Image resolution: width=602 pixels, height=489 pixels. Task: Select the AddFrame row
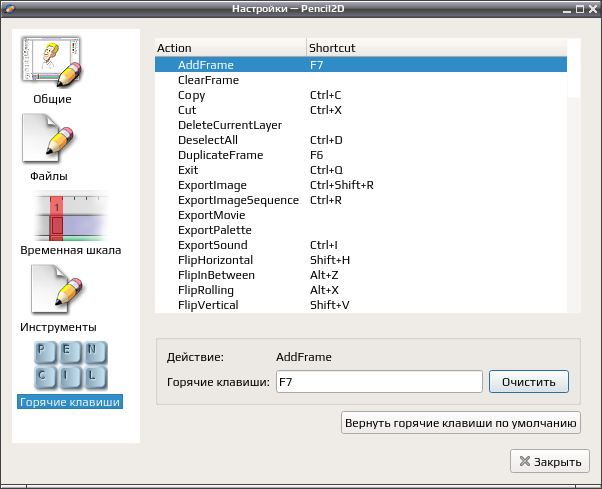[x=361, y=64]
